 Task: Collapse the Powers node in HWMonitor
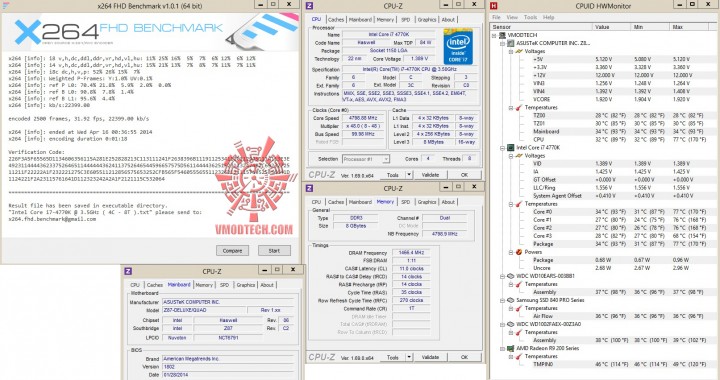[x=511, y=252]
